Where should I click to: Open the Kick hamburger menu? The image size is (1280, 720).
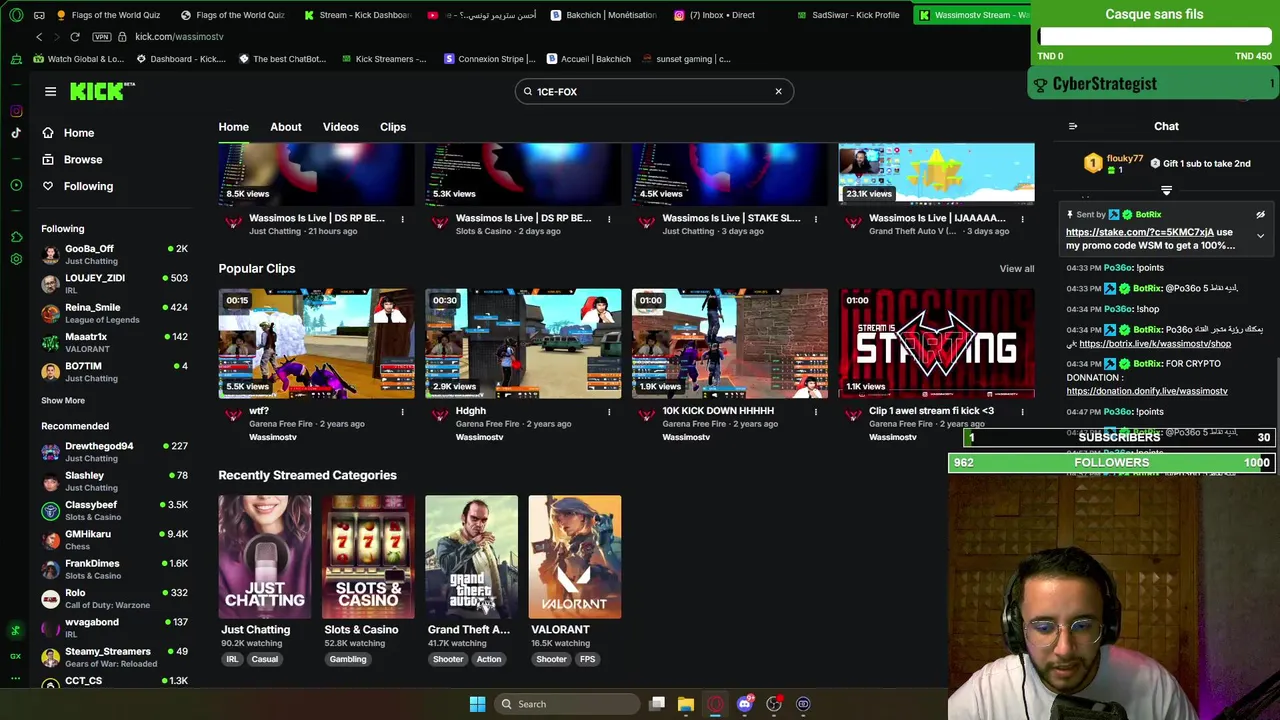50,91
